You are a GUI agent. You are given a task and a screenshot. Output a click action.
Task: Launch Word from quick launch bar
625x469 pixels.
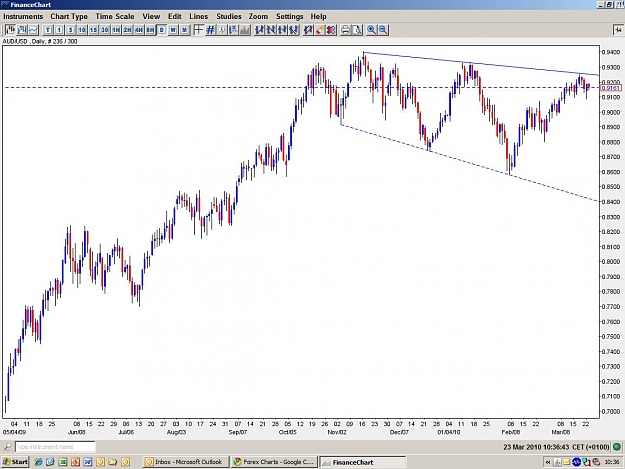[88, 462]
